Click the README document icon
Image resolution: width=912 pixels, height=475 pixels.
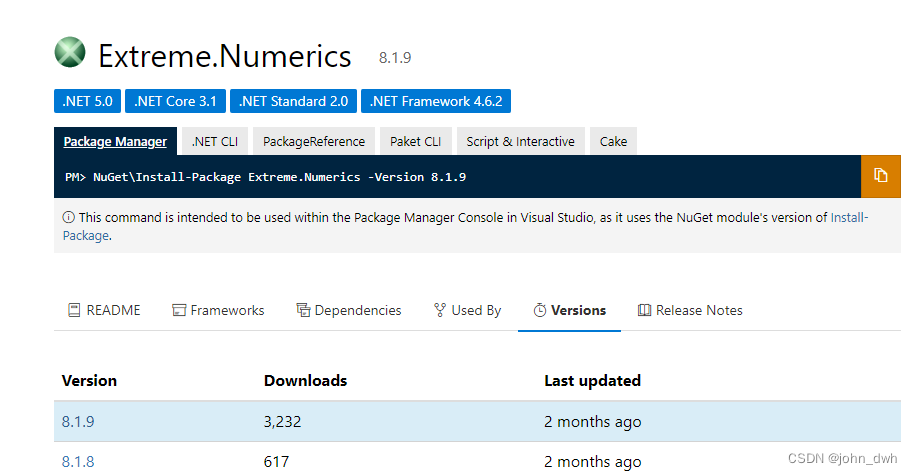tap(74, 310)
